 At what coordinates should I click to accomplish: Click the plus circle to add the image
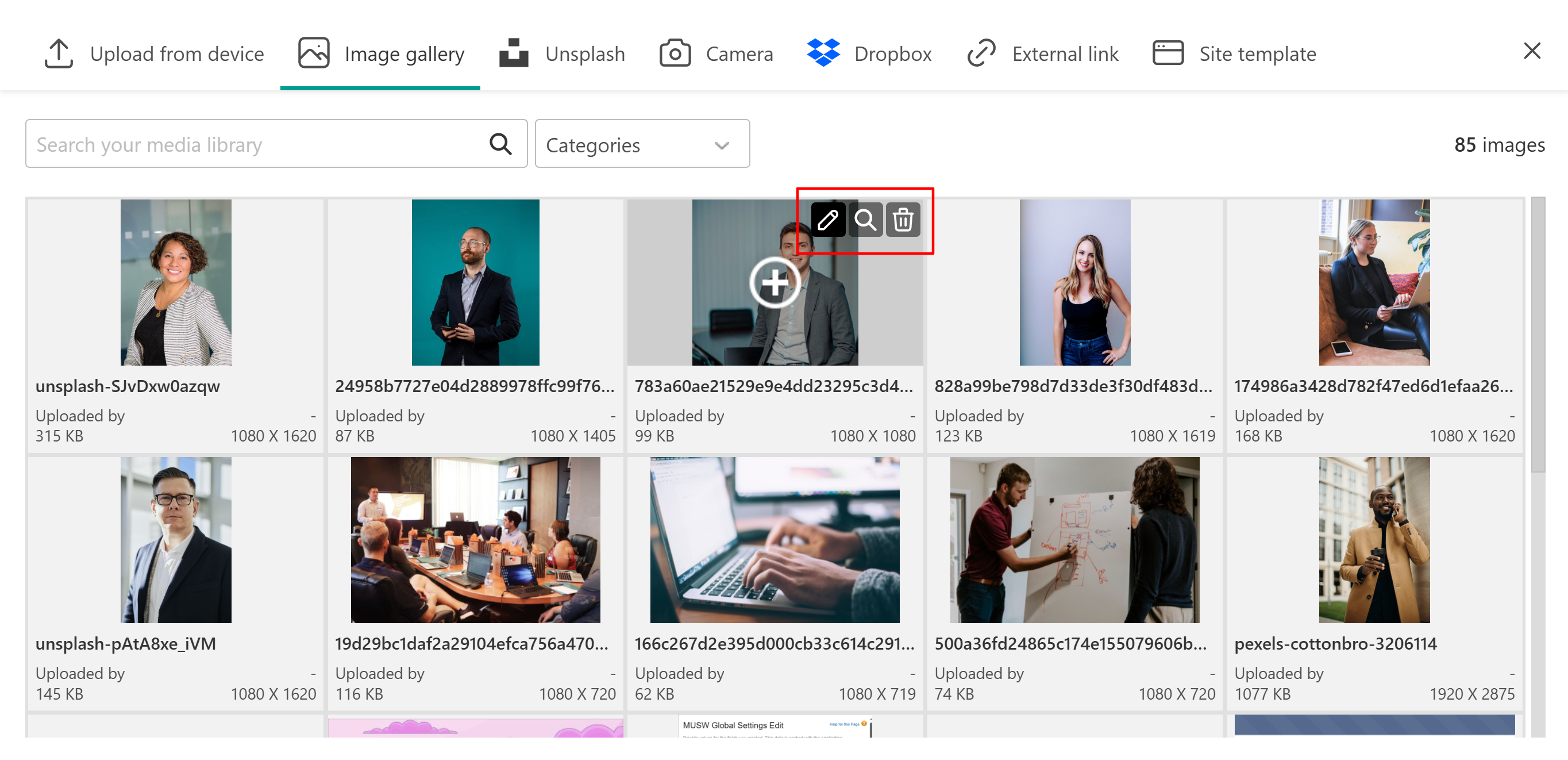pyautogui.click(x=775, y=283)
